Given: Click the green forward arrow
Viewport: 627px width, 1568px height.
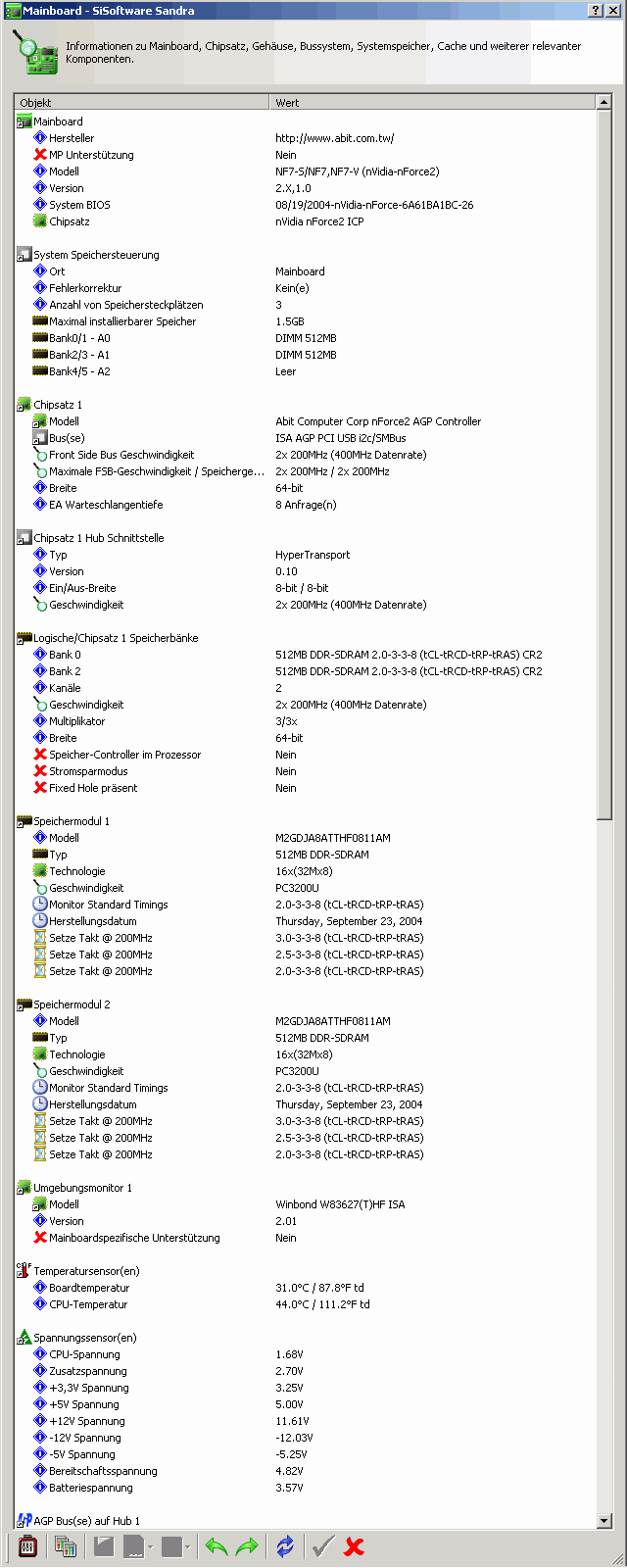Looking at the screenshot, I should pos(248,1546).
